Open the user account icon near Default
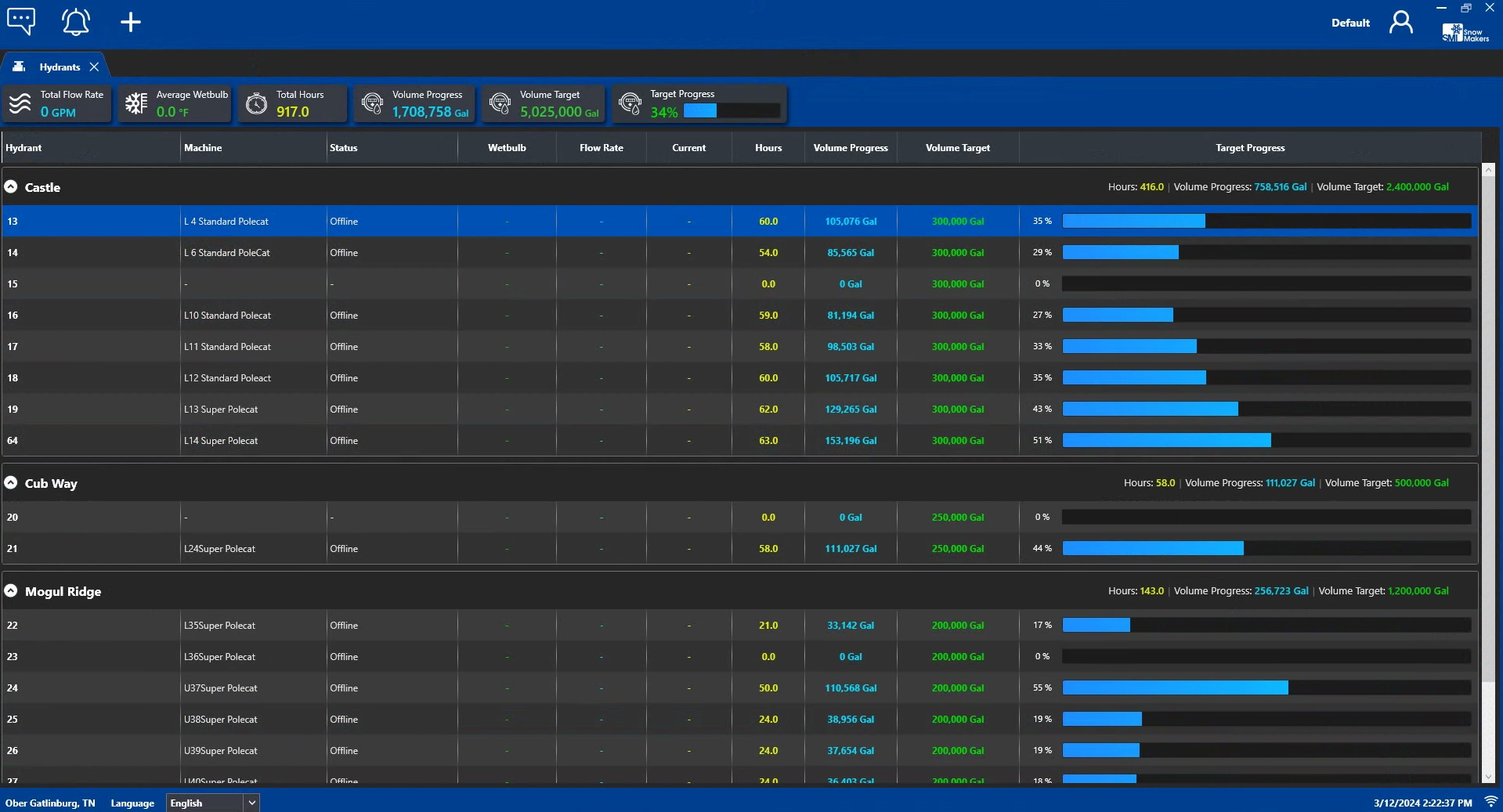1503x812 pixels. click(x=1400, y=22)
